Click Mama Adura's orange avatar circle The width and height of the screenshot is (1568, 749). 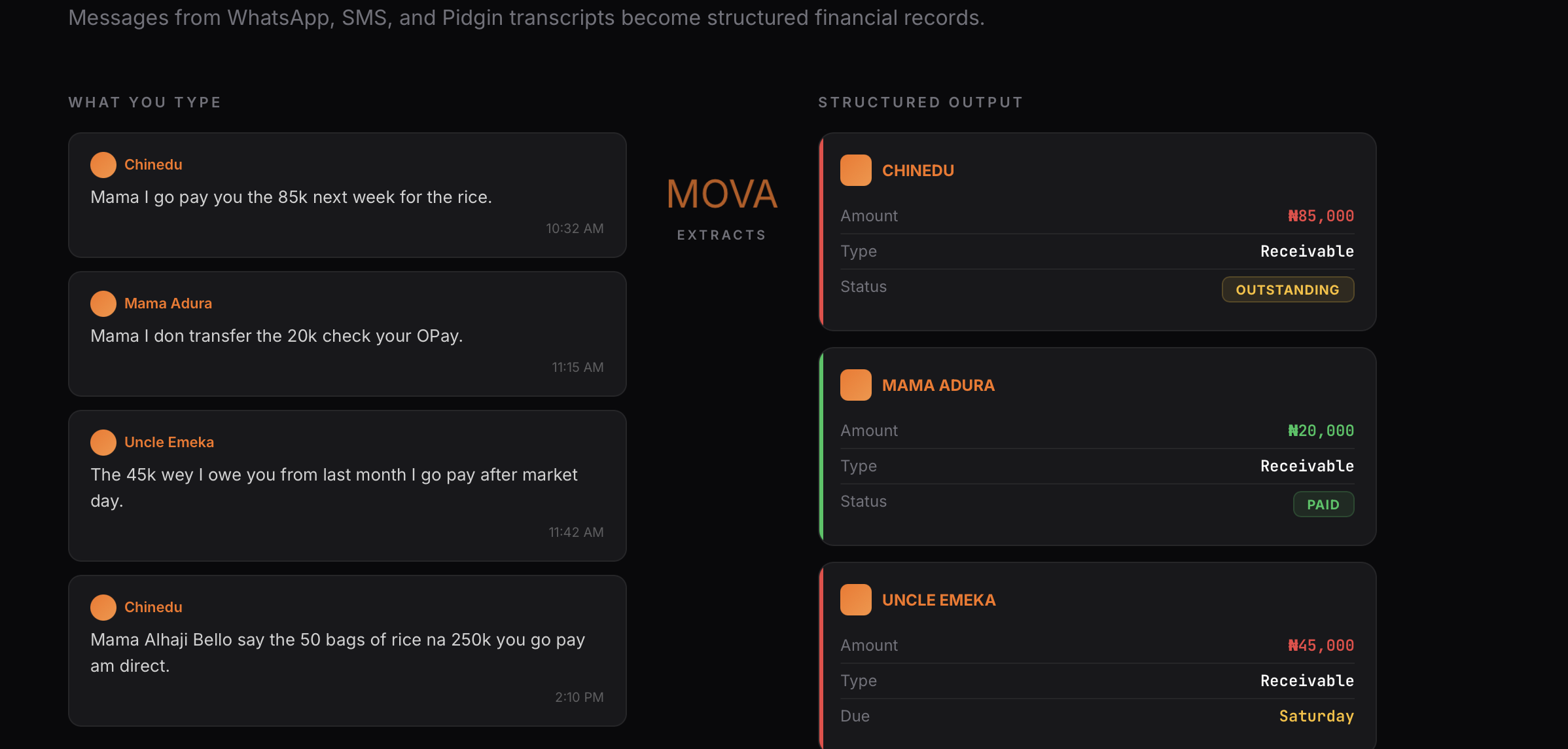pyautogui.click(x=103, y=304)
